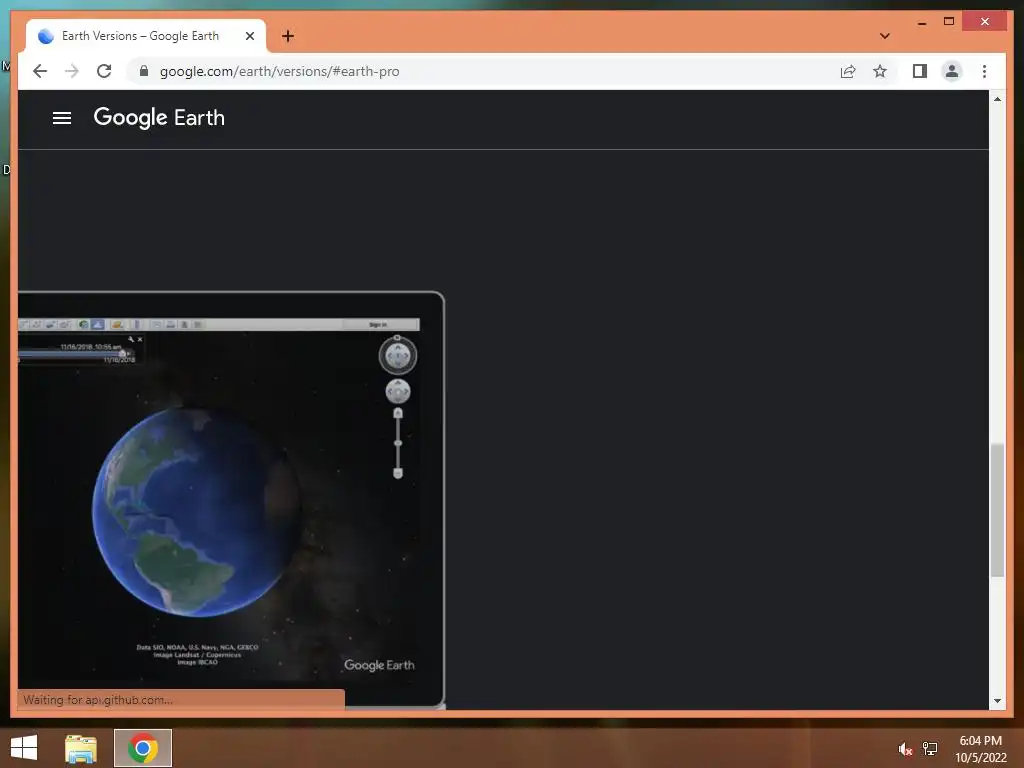
Task: Click the scrollbar down arrow
Action: pyautogui.click(x=997, y=701)
